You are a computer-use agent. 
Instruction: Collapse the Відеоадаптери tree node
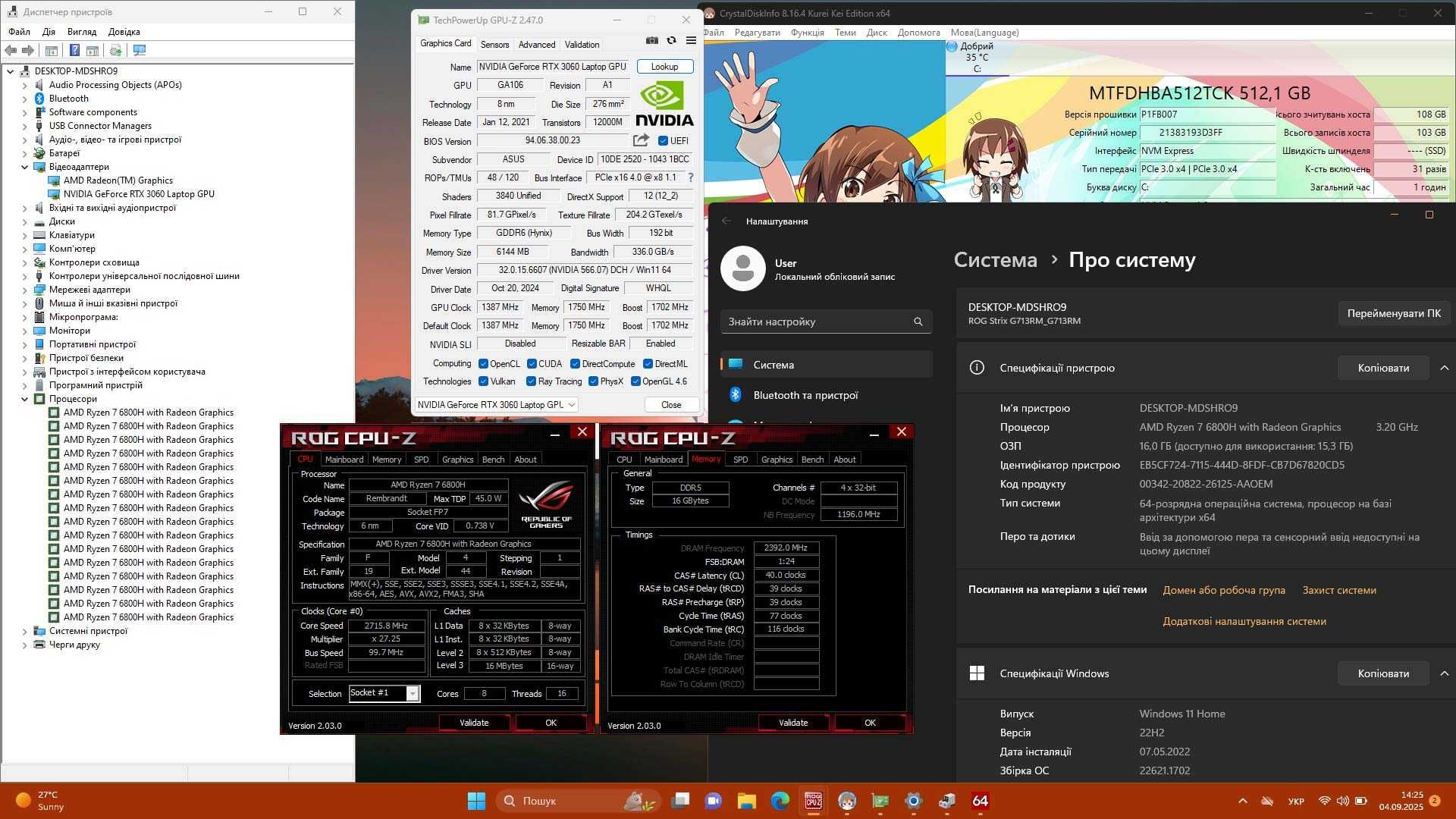pos(24,167)
